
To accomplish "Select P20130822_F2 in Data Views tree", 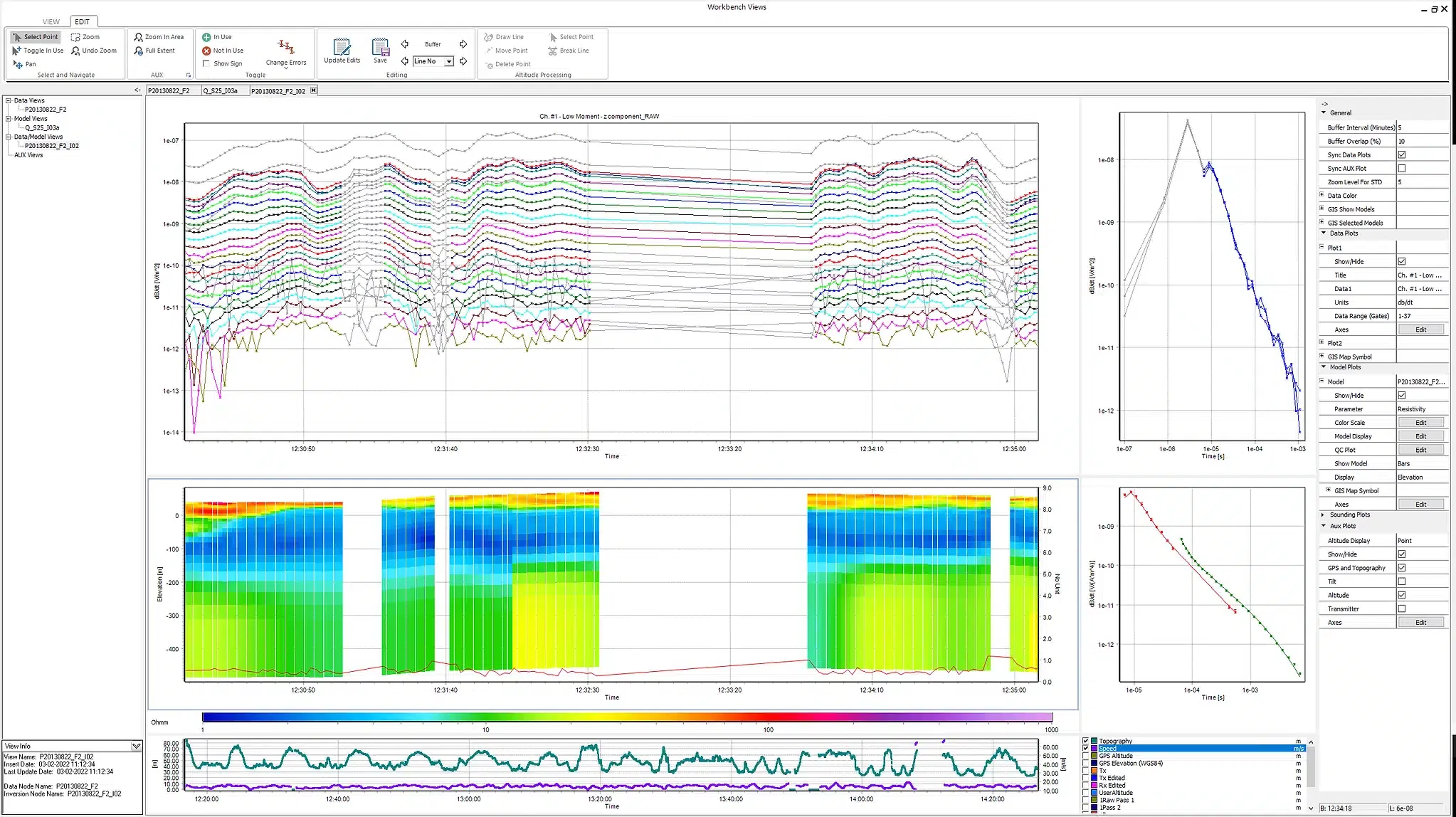I will point(46,110).
